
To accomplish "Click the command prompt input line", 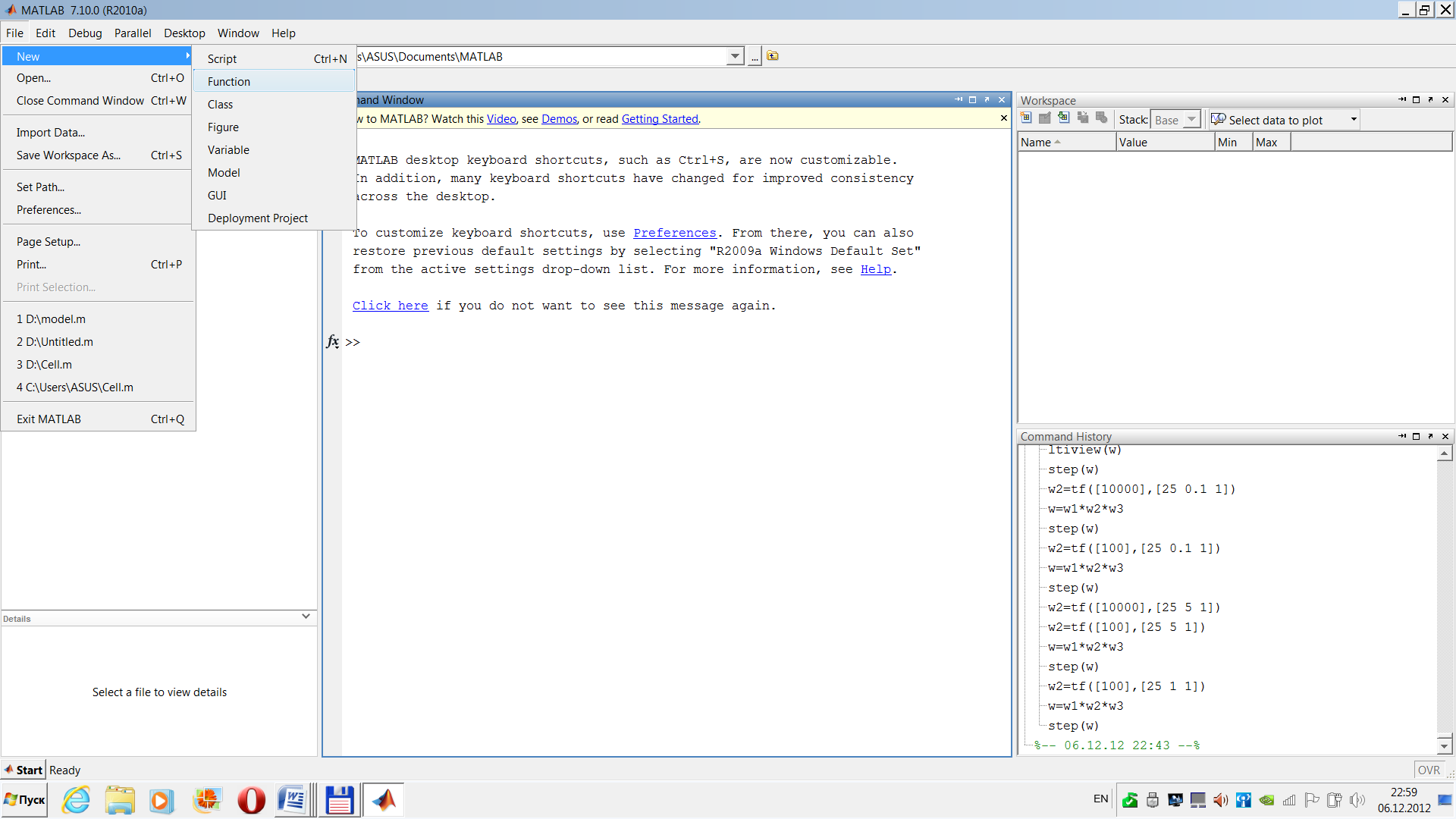I will [x=675, y=342].
